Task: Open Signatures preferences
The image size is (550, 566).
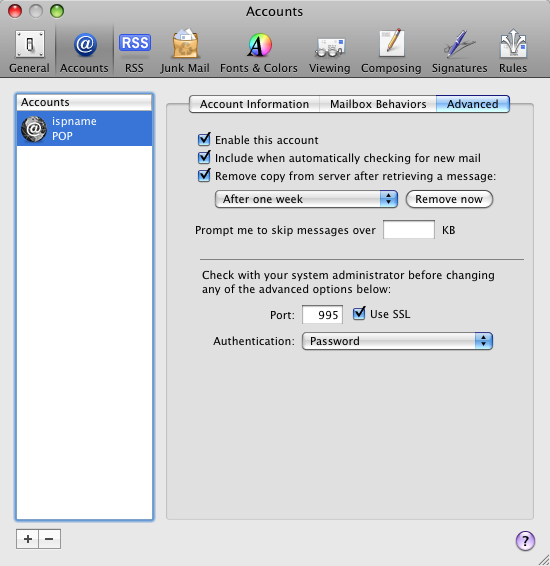Action: pos(459,52)
